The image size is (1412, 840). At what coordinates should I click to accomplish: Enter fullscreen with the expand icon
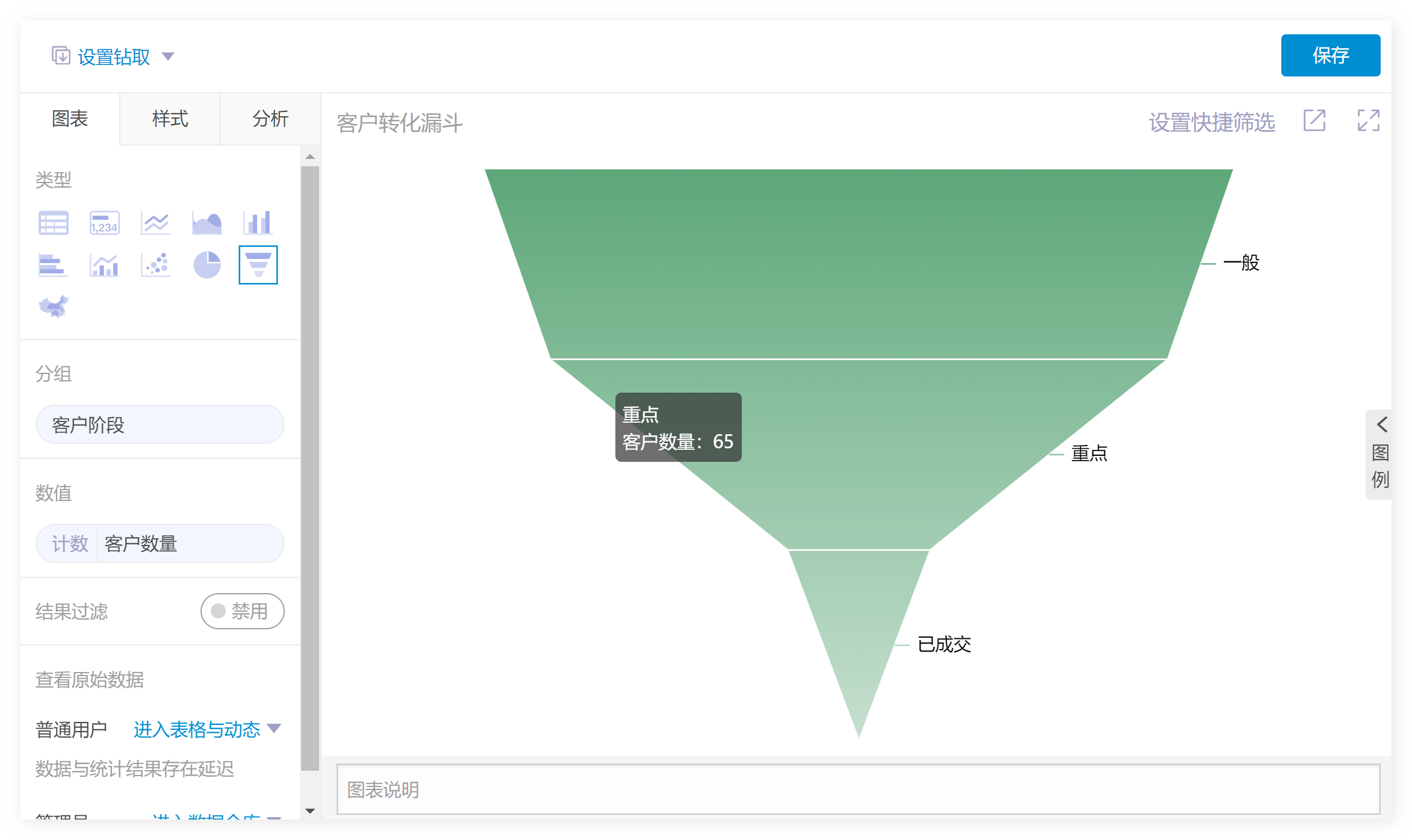(1368, 120)
